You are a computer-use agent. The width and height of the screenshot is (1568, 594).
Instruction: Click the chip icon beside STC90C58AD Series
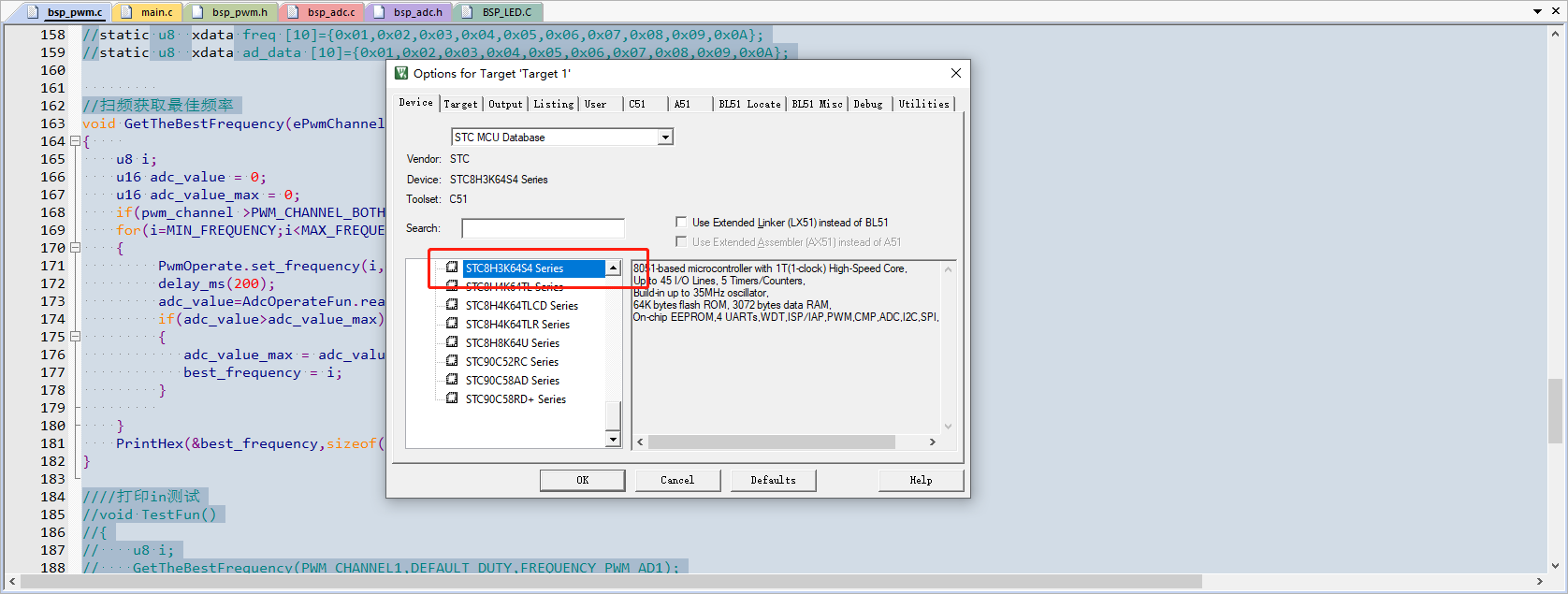click(x=452, y=380)
